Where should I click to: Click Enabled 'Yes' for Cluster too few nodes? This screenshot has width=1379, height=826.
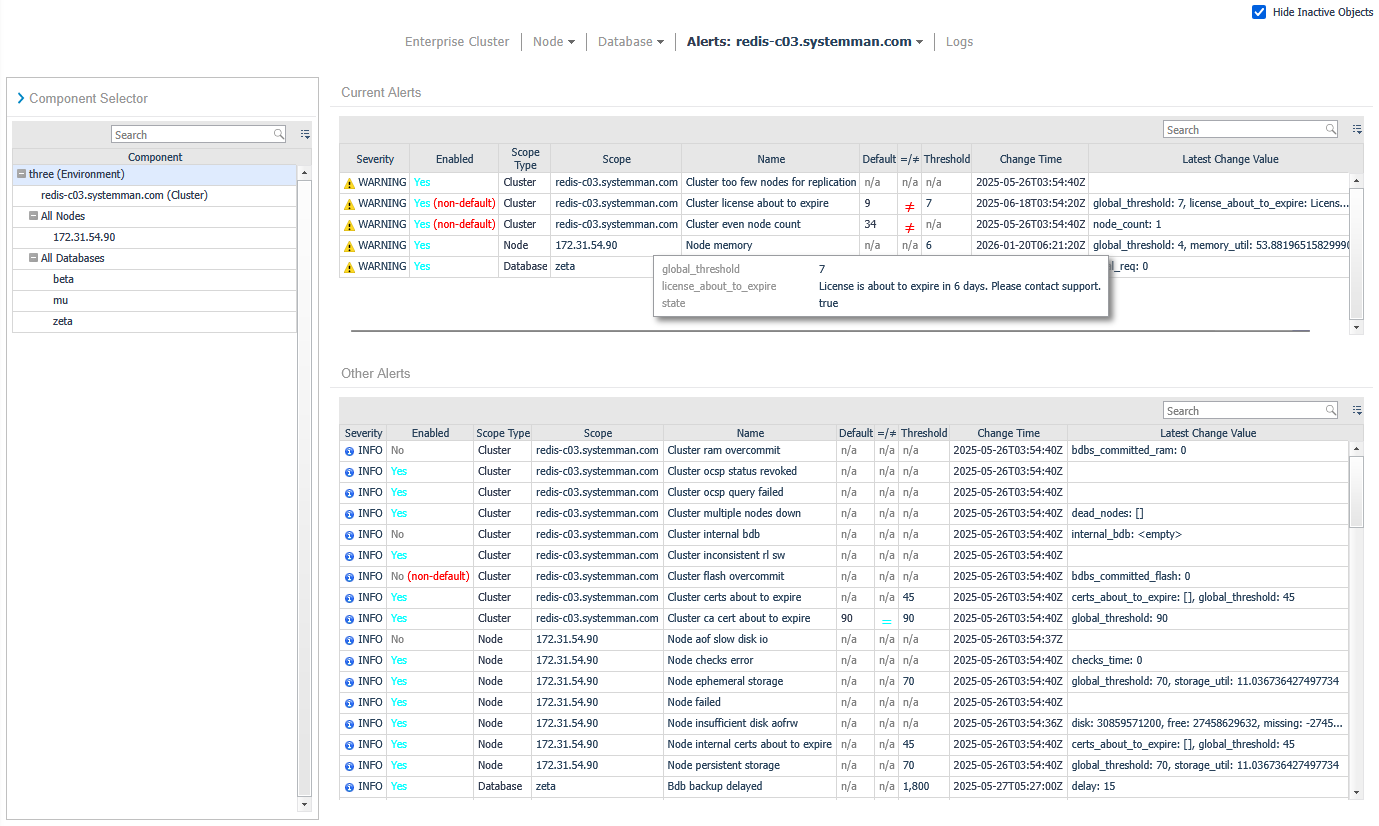422,183
